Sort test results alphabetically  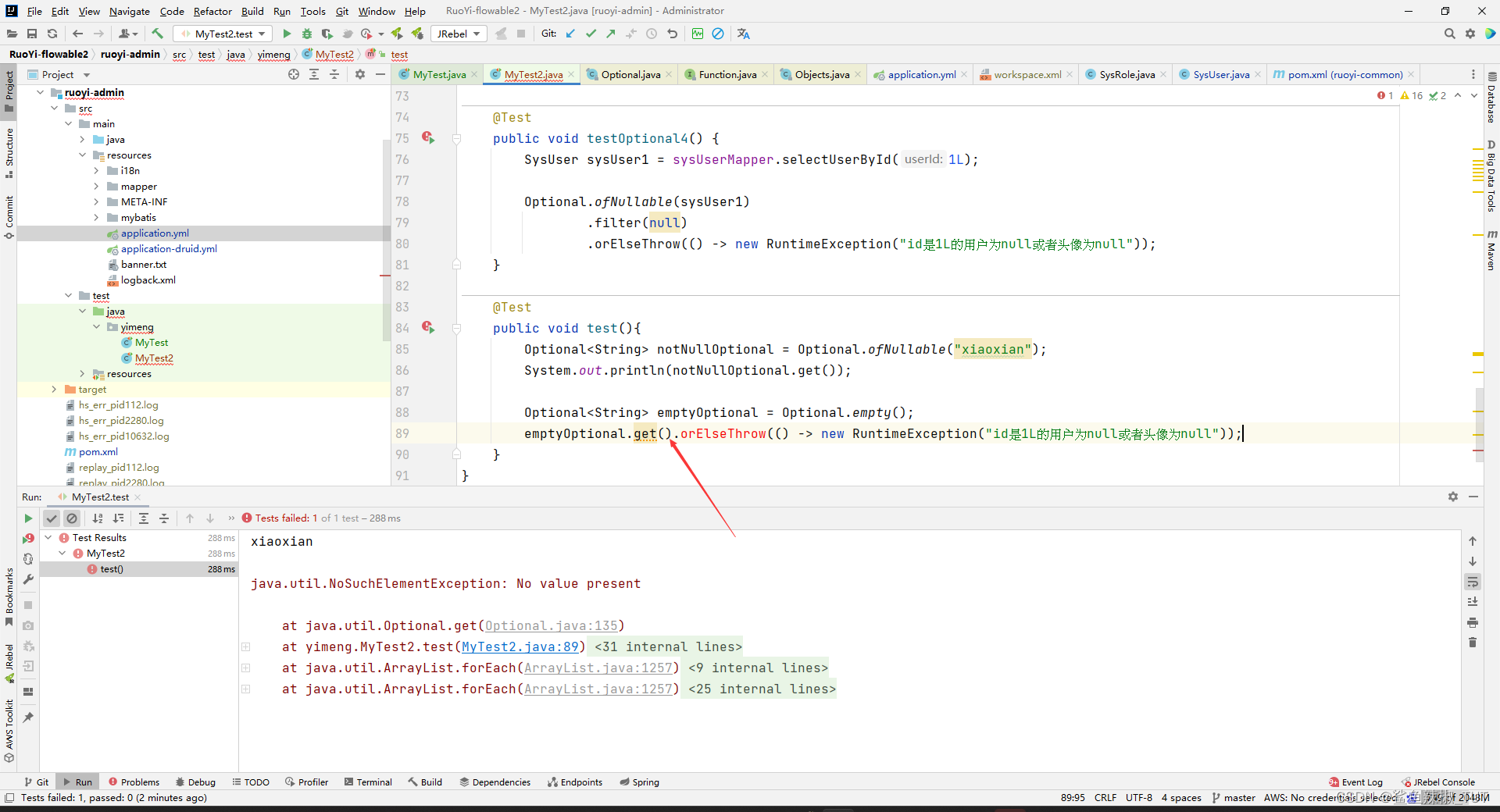[98, 518]
